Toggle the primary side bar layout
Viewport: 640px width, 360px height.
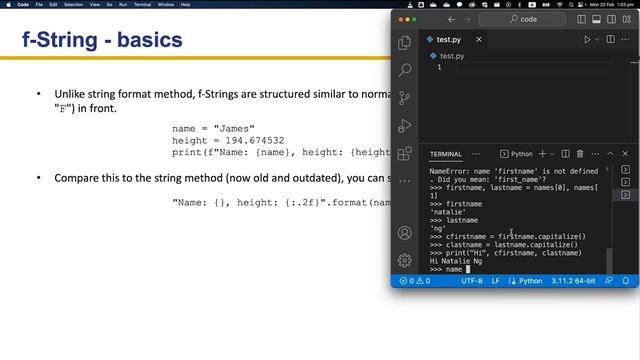(x=581, y=19)
